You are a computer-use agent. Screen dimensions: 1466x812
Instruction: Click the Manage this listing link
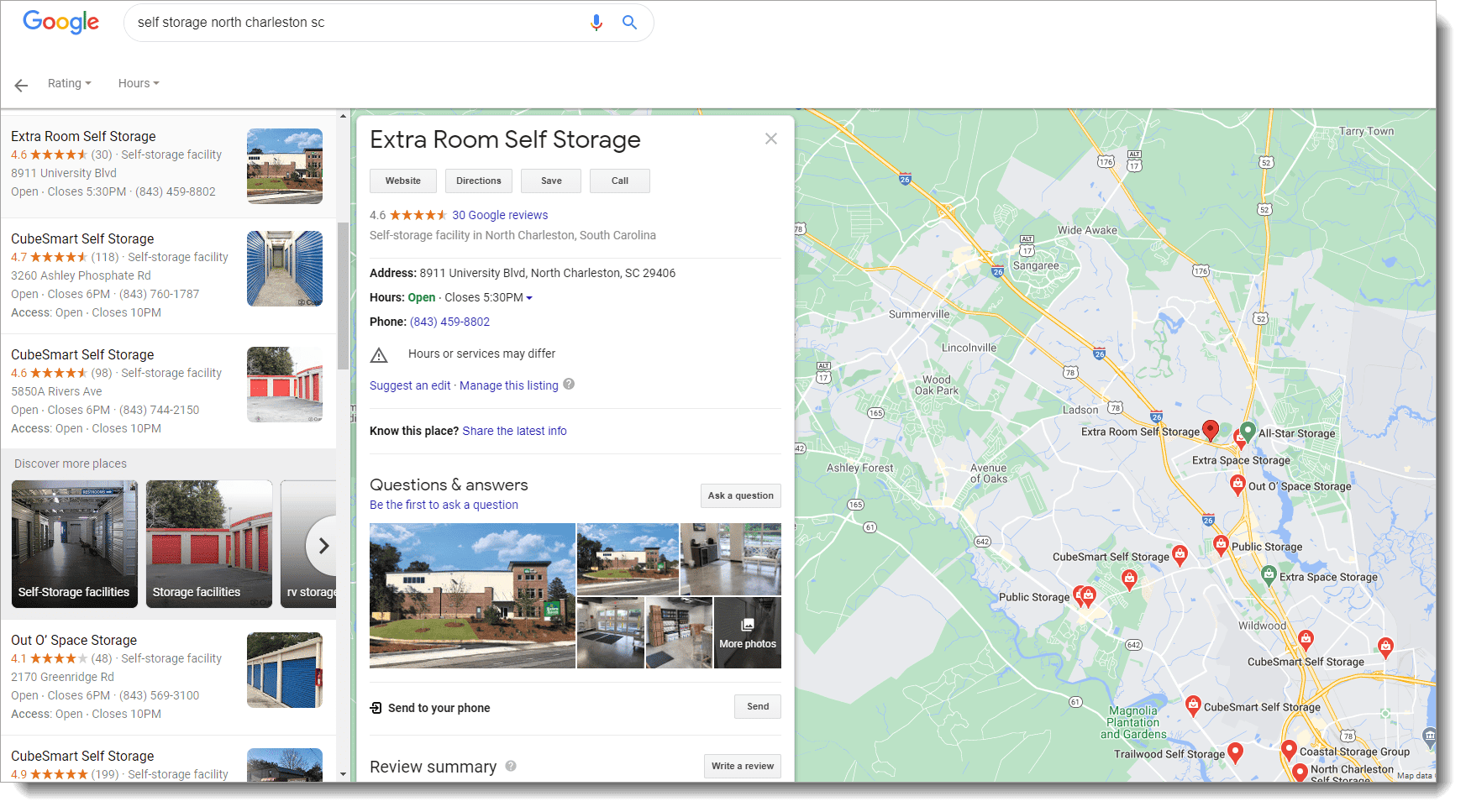[x=509, y=385]
